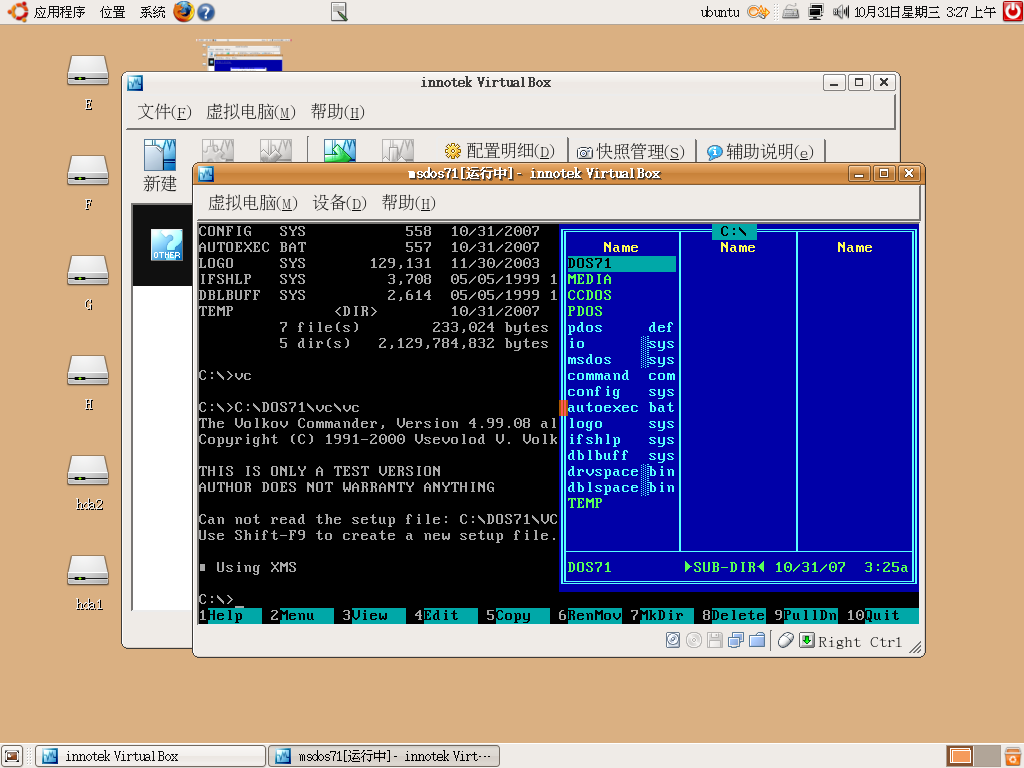The width and height of the screenshot is (1024, 768).
Task: Select the MEDIA directory in file panel
Action: coord(621,280)
